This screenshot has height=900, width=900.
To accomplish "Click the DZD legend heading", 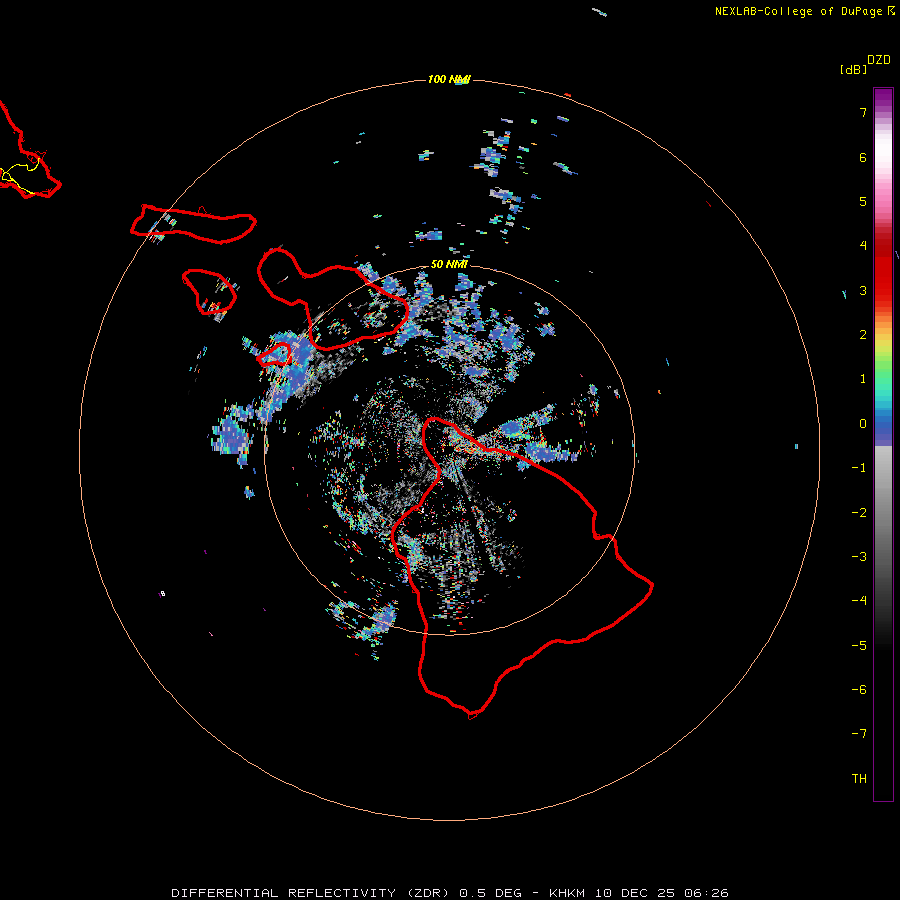I will coord(879,60).
